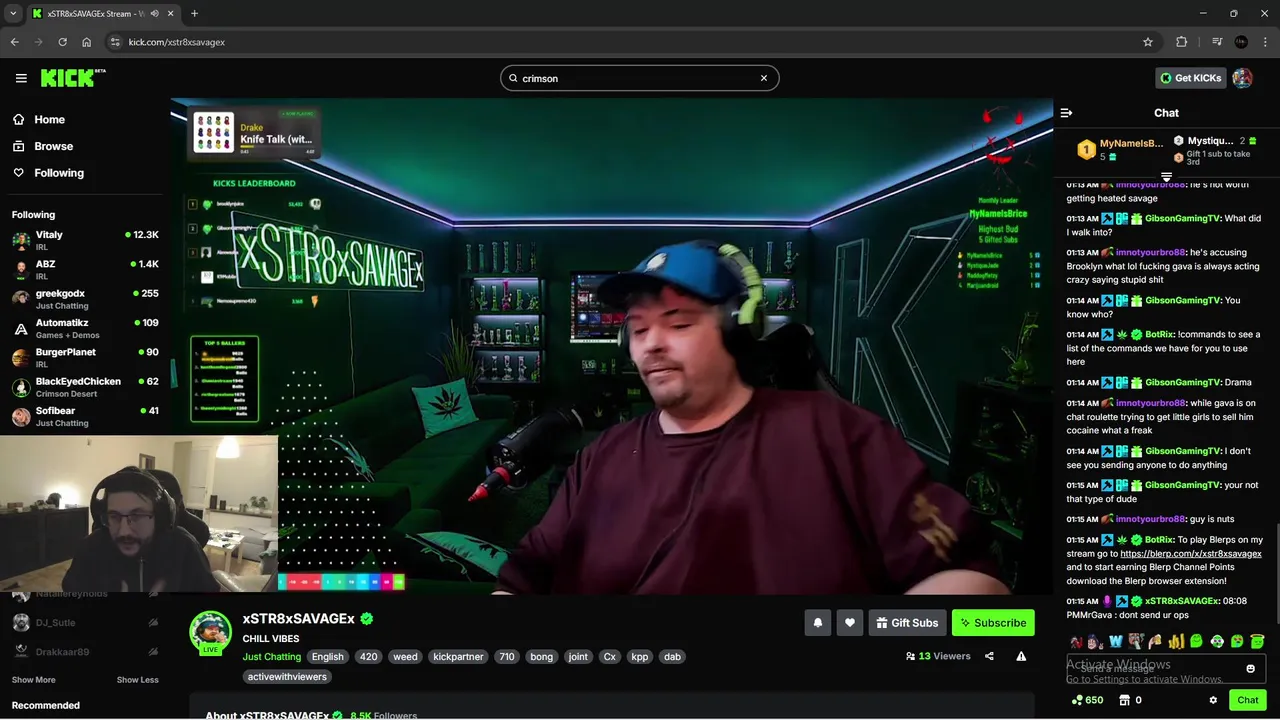Select the Cx tag
The width and height of the screenshot is (1280, 720).
coord(609,657)
